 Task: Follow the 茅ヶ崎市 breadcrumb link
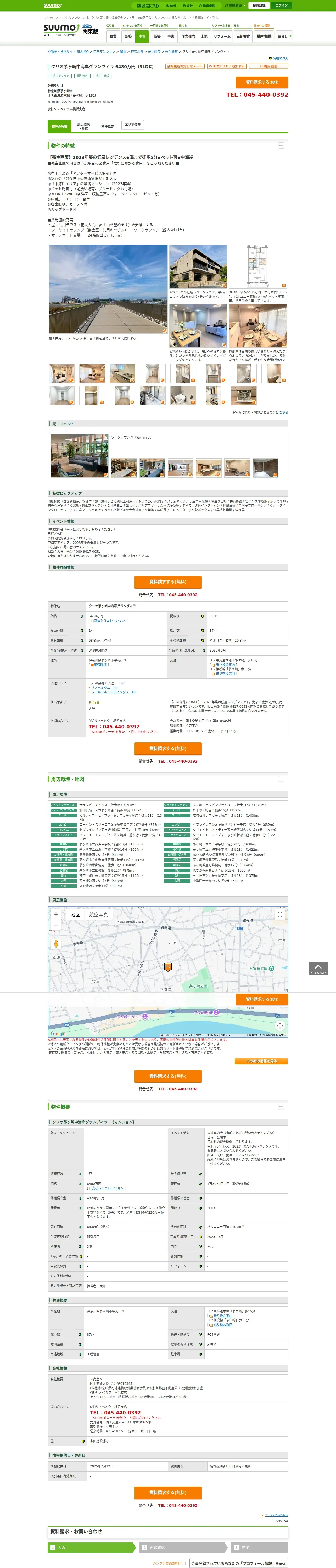(154, 52)
